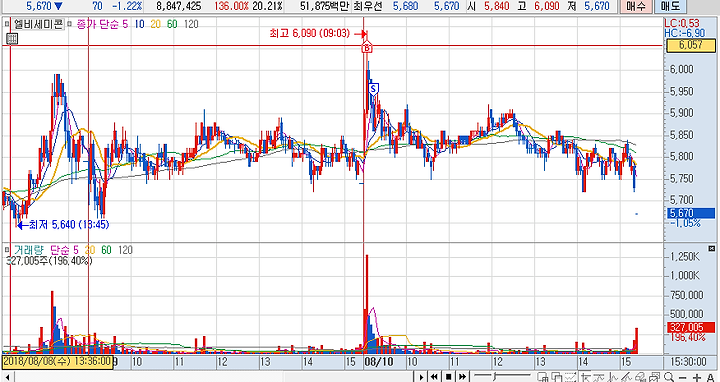720x382 pixels.
Task: Select the volume 120-period average label
Action: pyautogui.click(x=125, y=250)
